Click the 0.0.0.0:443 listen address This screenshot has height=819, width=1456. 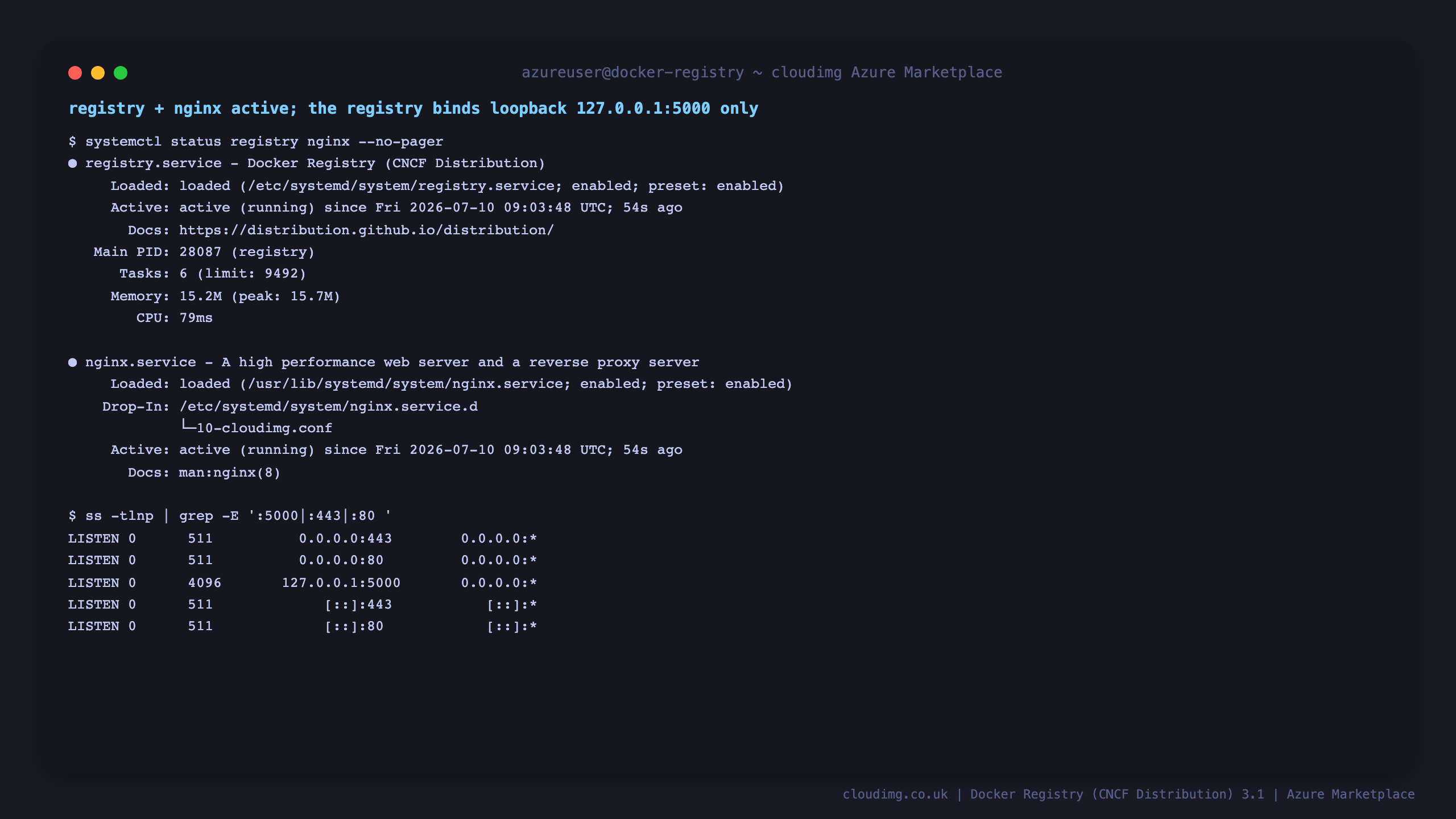click(346, 539)
